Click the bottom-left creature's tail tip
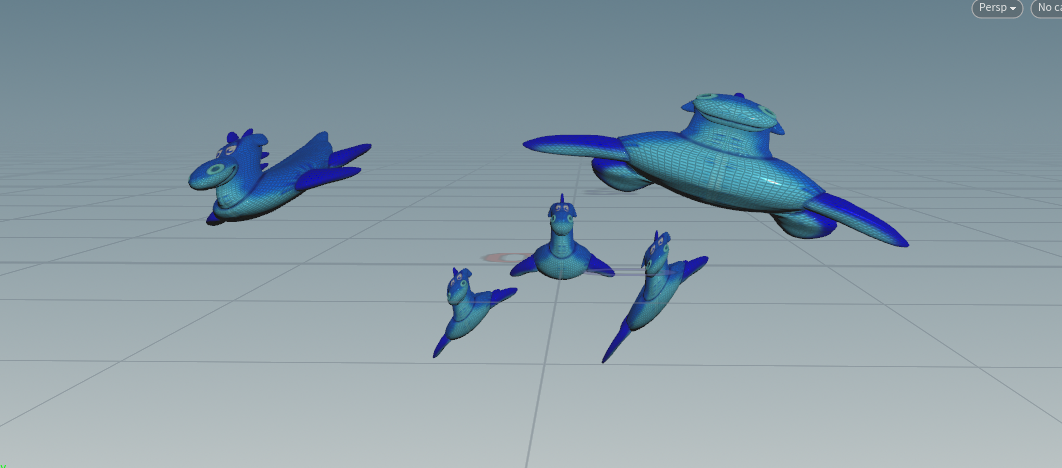Image resolution: width=1062 pixels, height=468 pixels. tap(440, 347)
